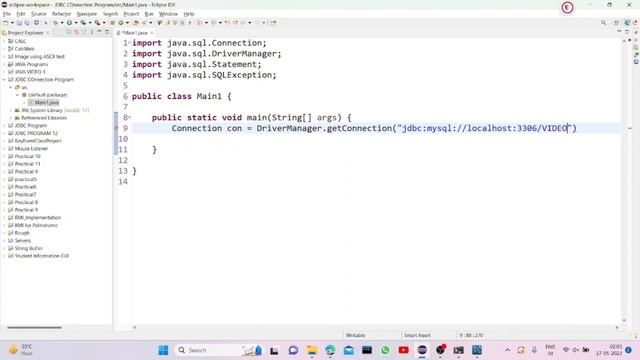Expand the JDBC Program project
Image resolution: width=640 pixels, height=360 pixels.
tap(4, 126)
